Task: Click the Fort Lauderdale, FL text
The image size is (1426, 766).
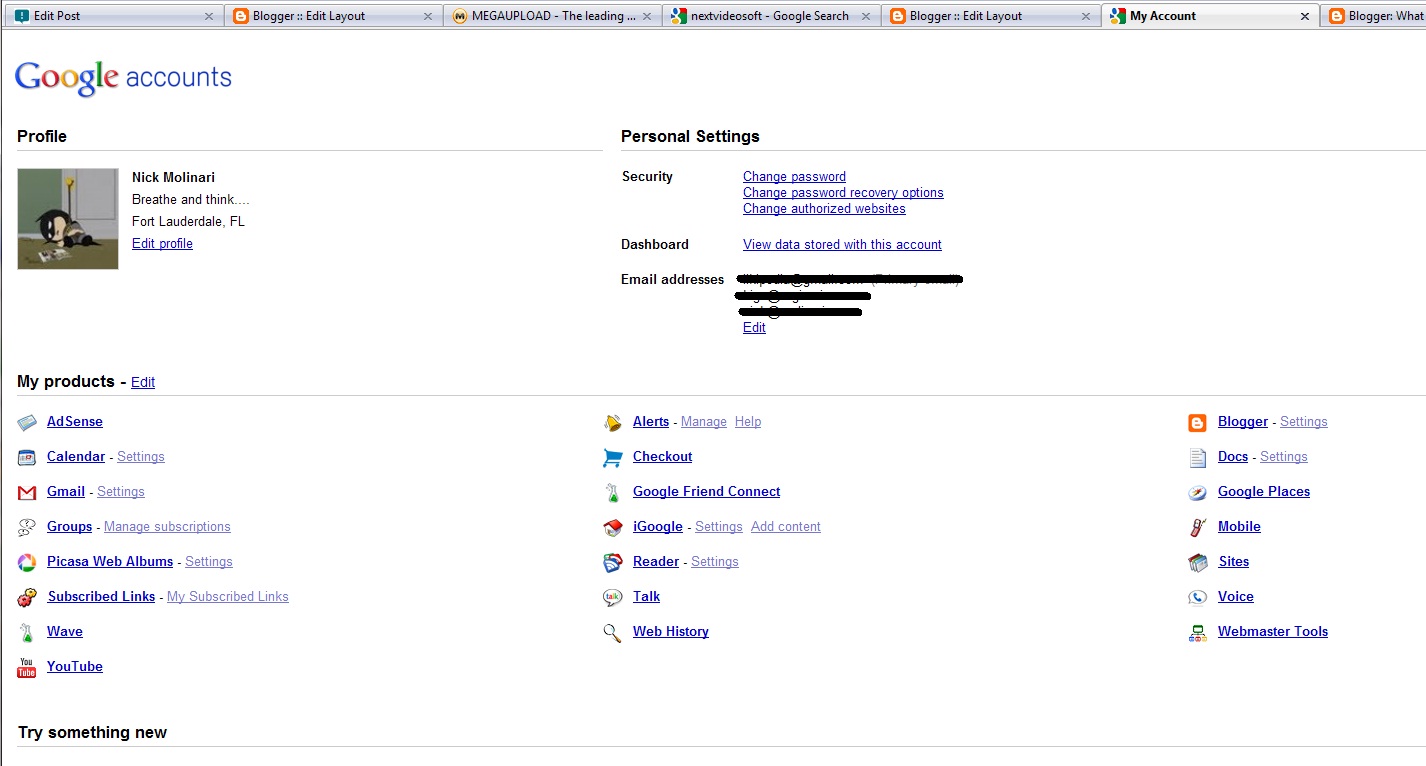Action: coord(188,222)
